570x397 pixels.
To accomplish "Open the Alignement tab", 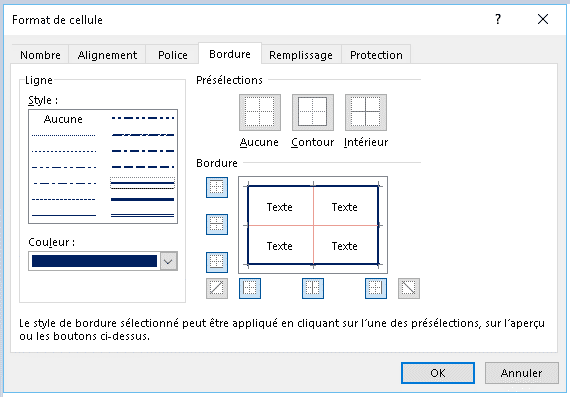I will pos(107,55).
